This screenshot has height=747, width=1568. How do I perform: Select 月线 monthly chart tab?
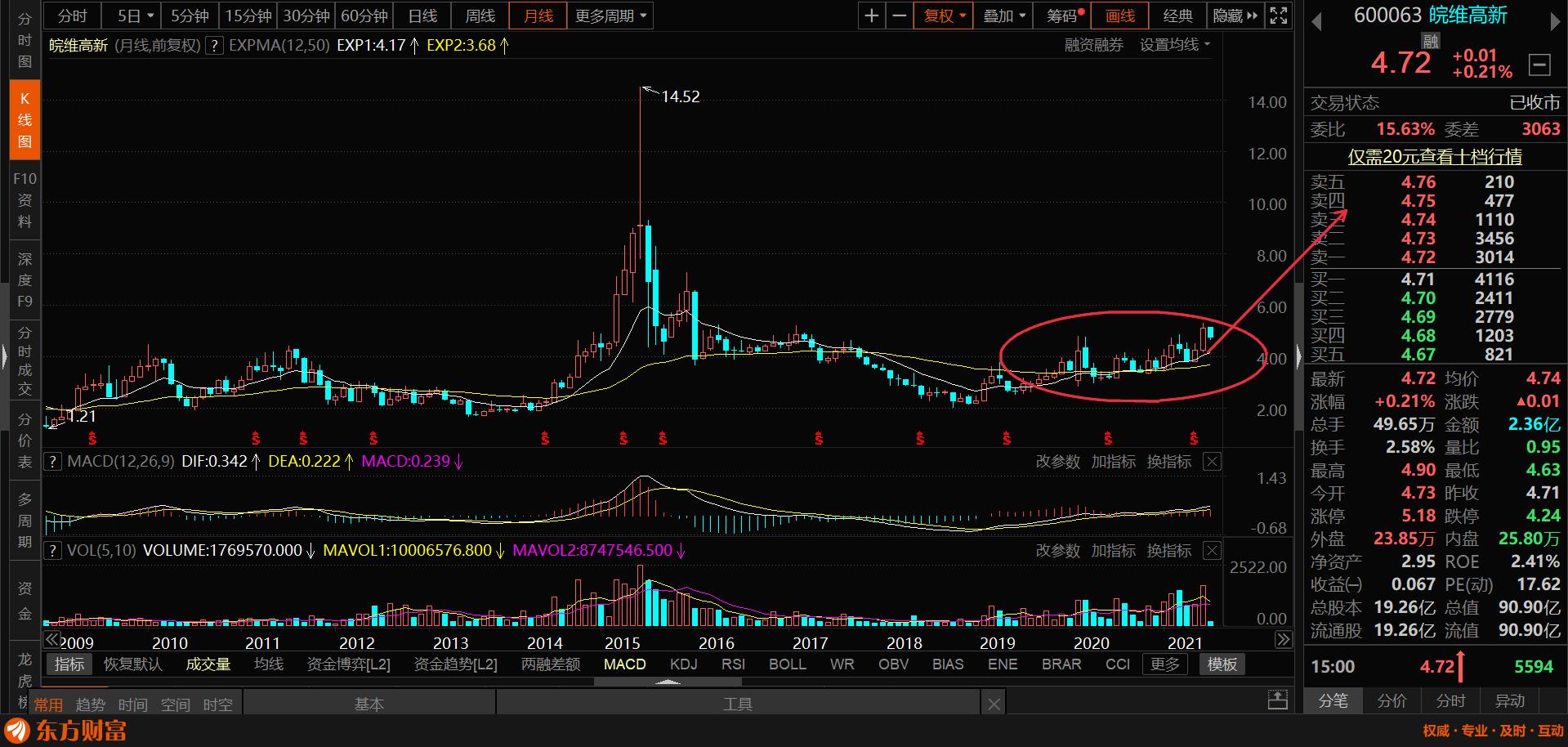(538, 16)
